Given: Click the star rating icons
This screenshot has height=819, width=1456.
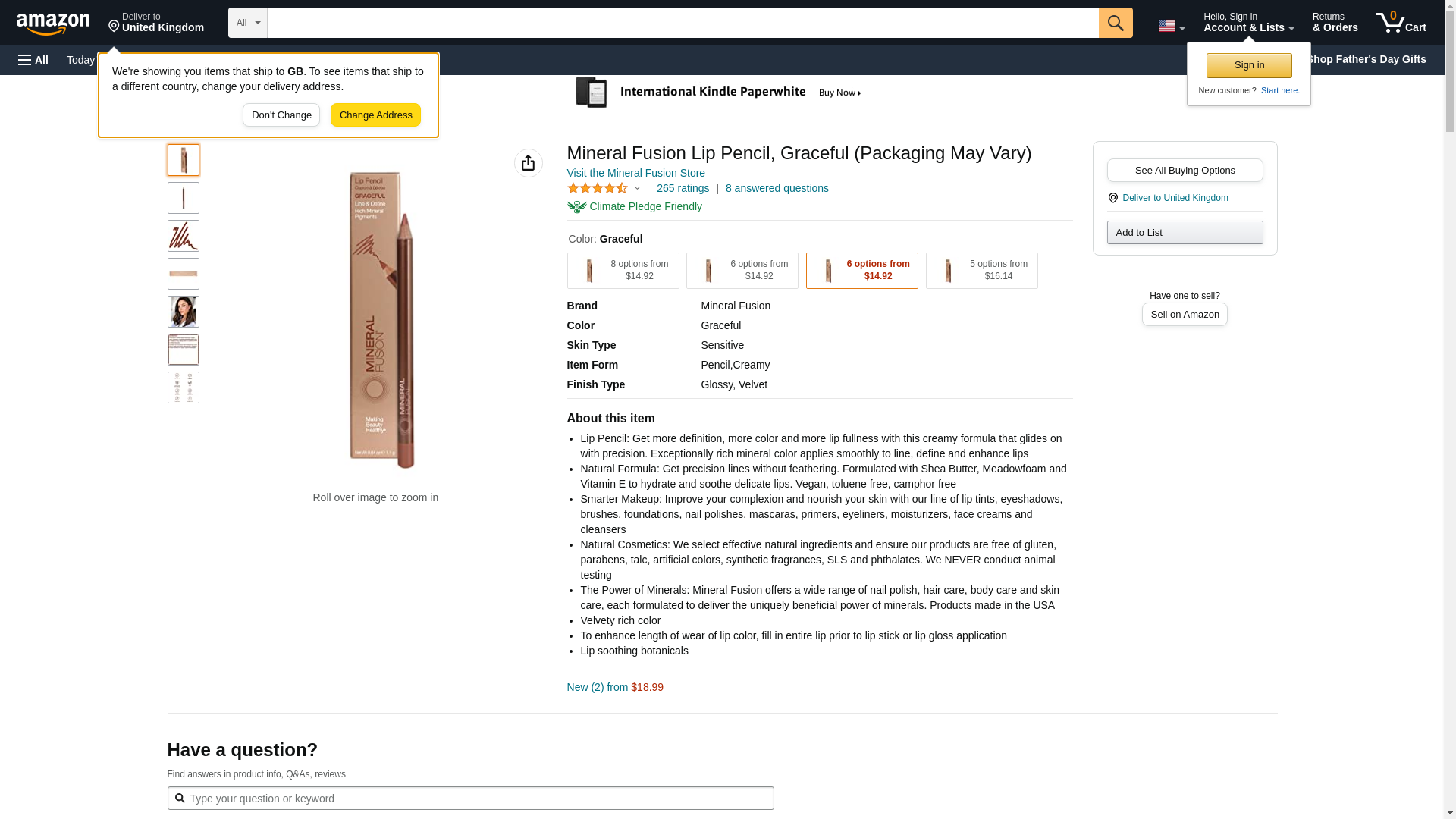Looking at the screenshot, I should coord(598,188).
